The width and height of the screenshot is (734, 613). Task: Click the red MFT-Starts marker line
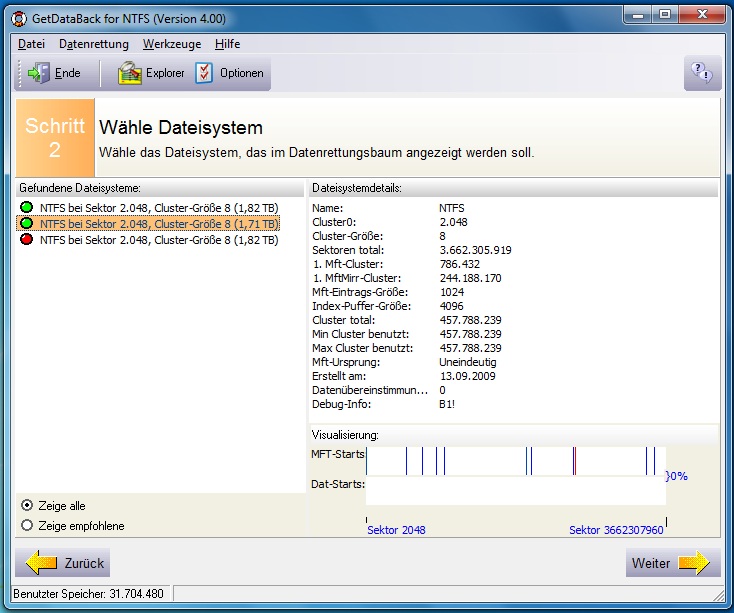tap(574, 461)
